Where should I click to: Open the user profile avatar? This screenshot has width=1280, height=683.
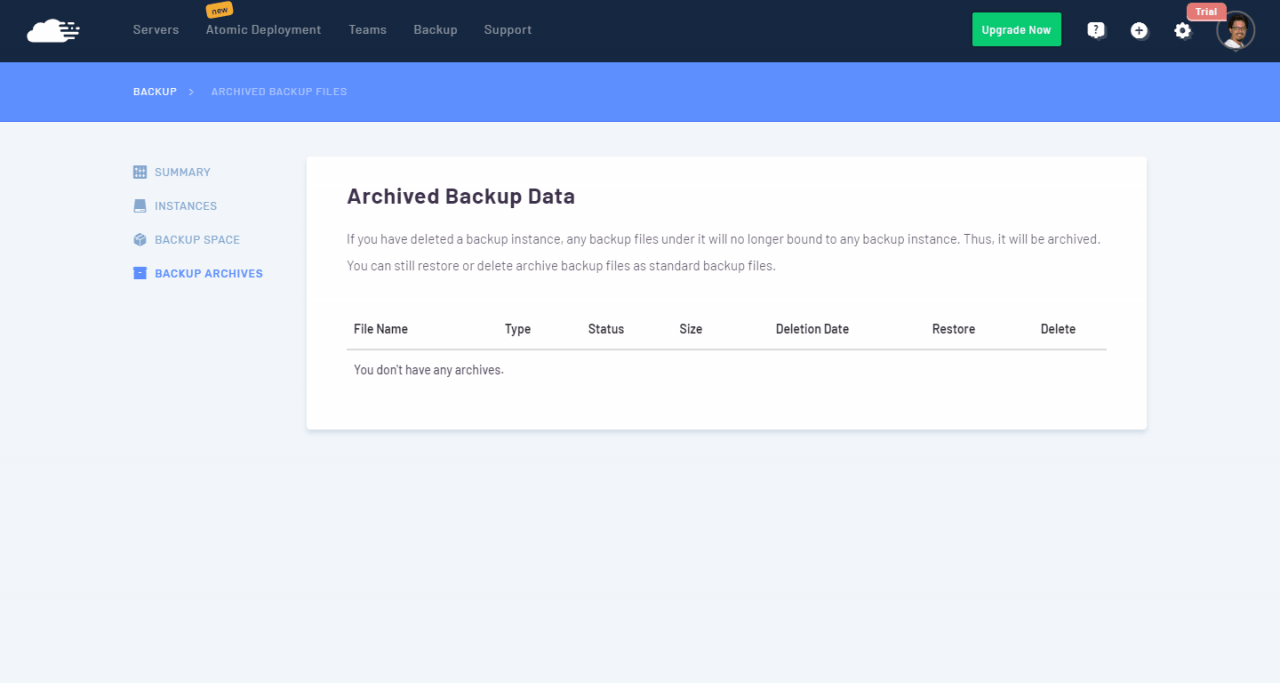tap(1236, 31)
